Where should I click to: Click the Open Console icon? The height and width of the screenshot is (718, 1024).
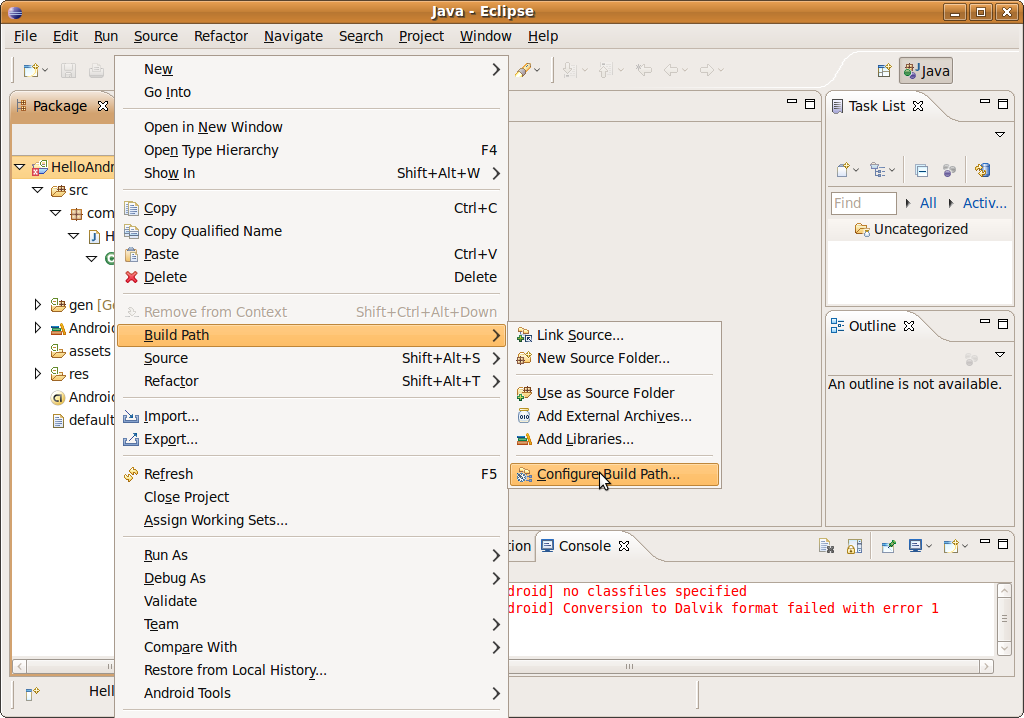point(952,546)
